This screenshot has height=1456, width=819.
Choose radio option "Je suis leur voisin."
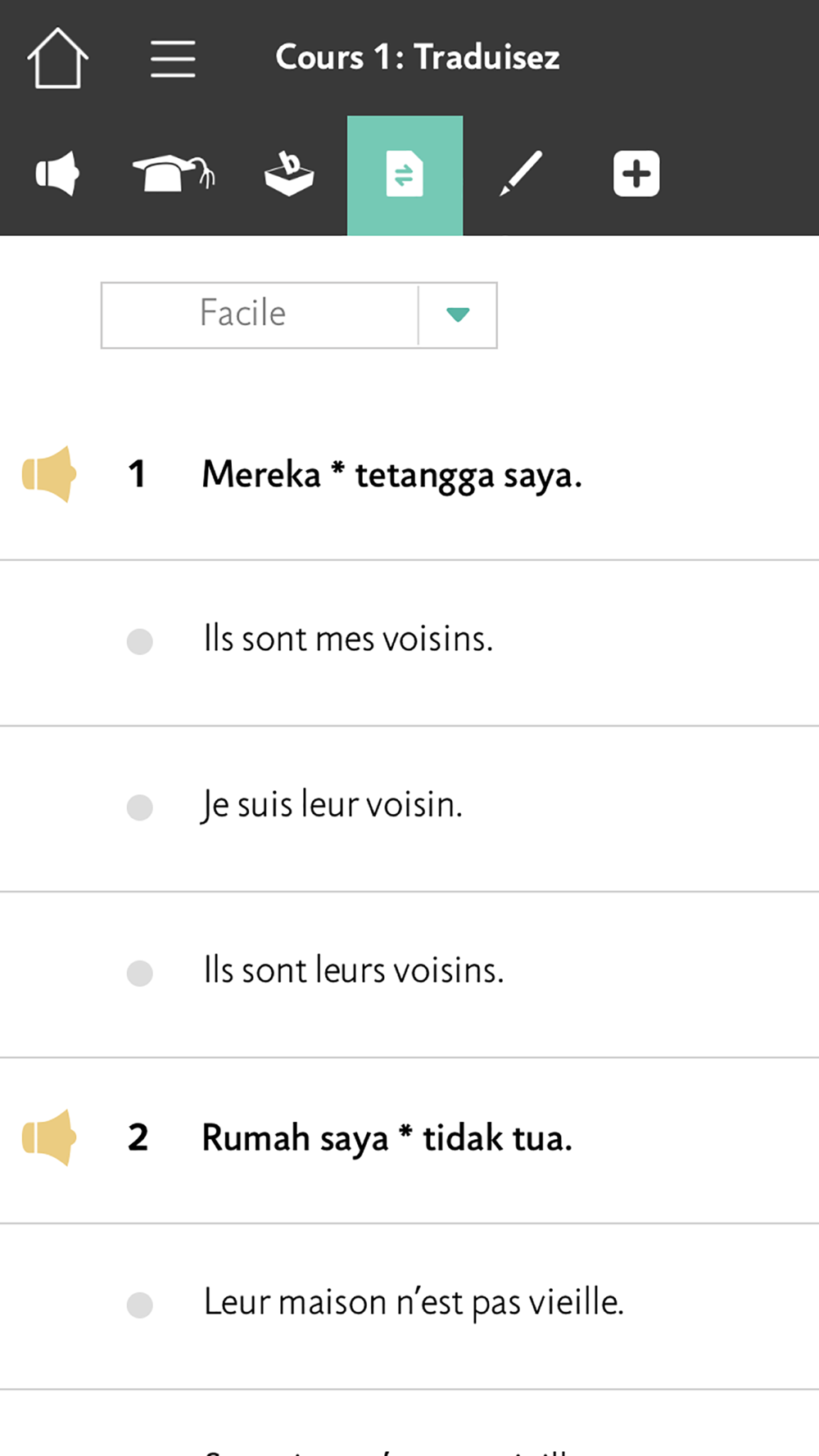140,807
